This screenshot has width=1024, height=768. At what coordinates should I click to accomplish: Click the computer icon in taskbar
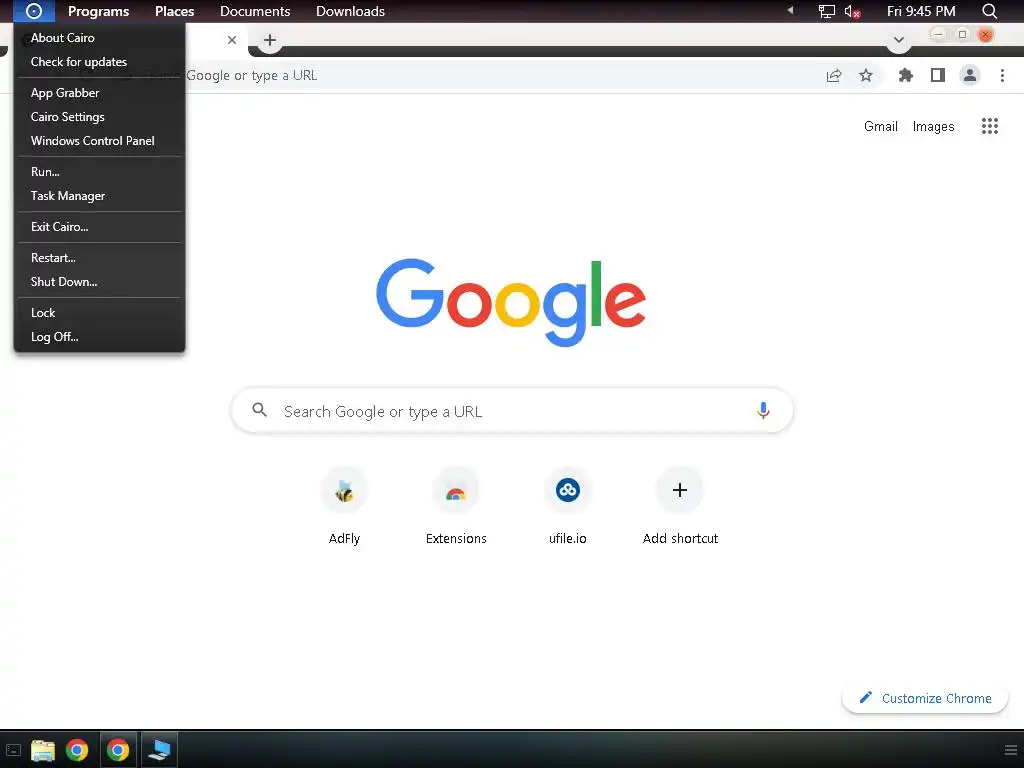[159, 750]
